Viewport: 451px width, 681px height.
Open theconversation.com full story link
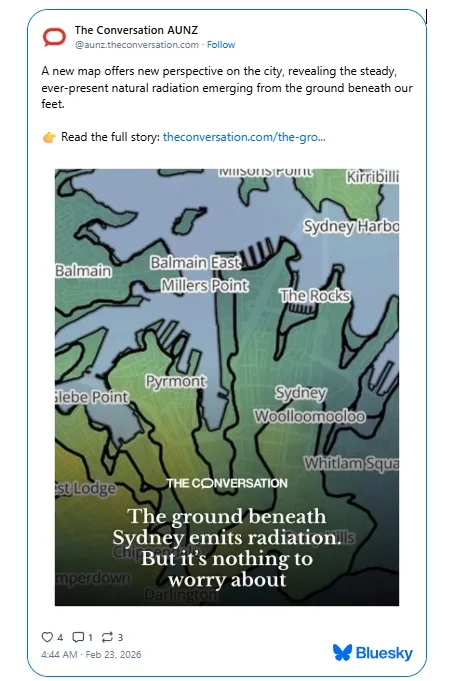244,137
